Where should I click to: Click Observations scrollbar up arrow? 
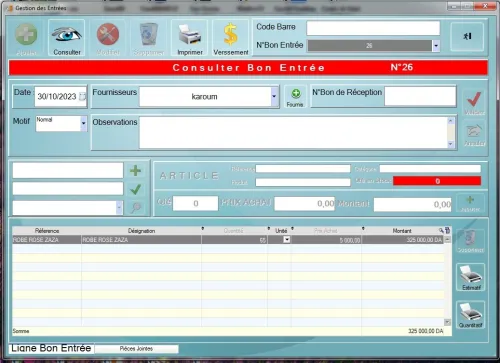[x=451, y=121]
